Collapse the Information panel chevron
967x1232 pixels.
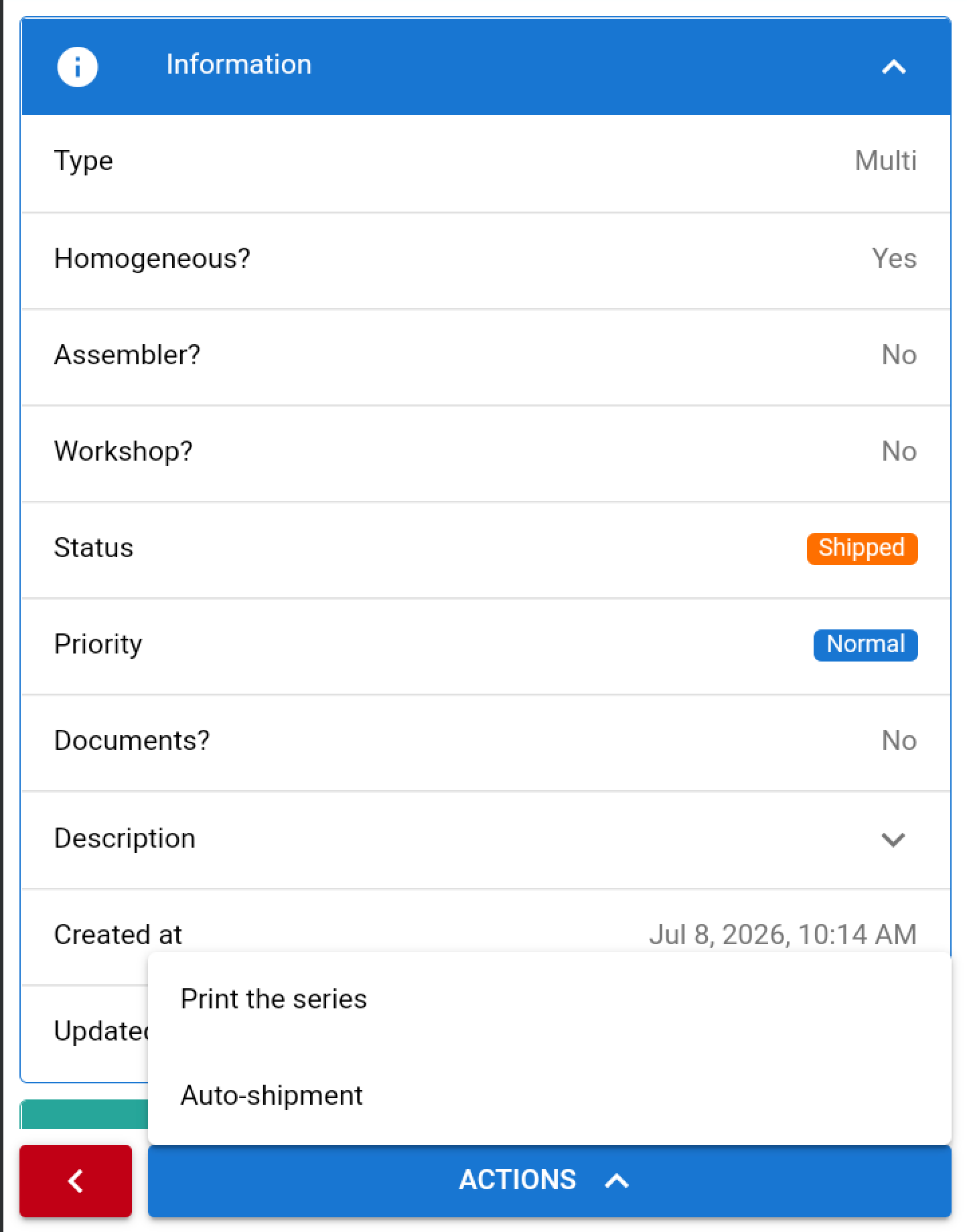[x=893, y=67]
